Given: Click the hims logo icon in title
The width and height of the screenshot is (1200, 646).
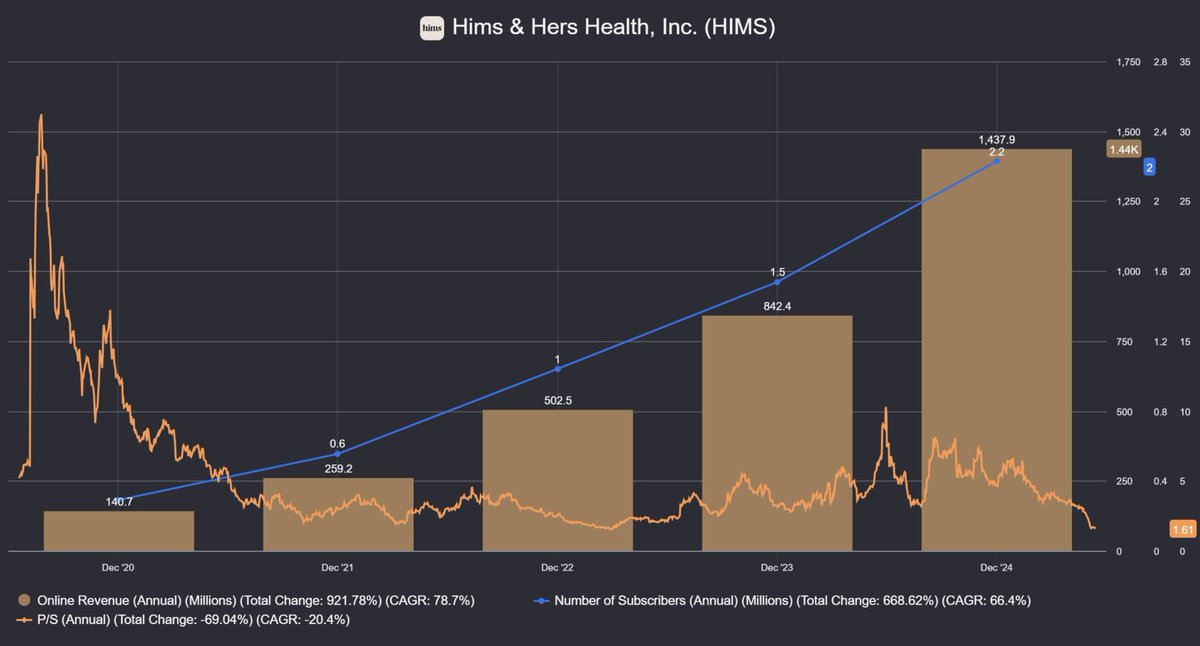Looking at the screenshot, I should [431, 28].
